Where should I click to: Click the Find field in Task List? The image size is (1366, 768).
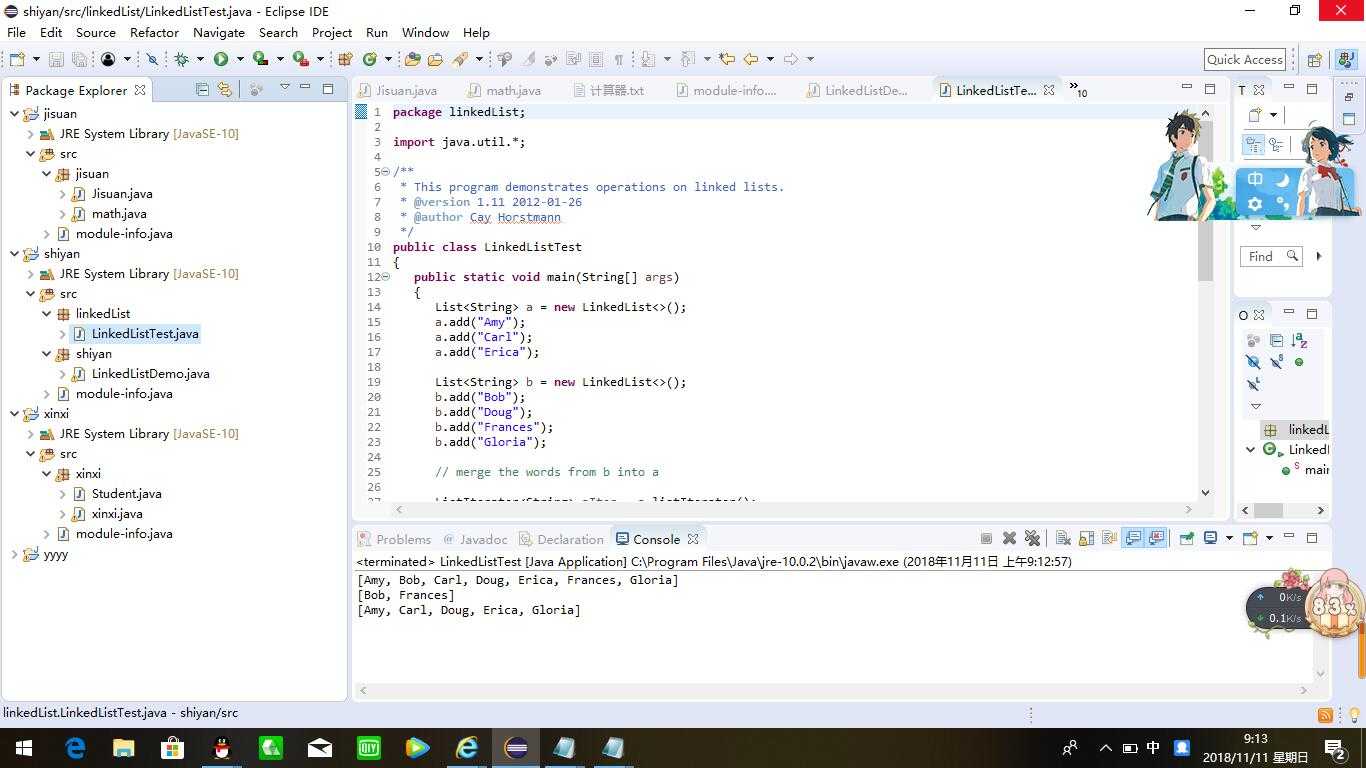(1271, 256)
